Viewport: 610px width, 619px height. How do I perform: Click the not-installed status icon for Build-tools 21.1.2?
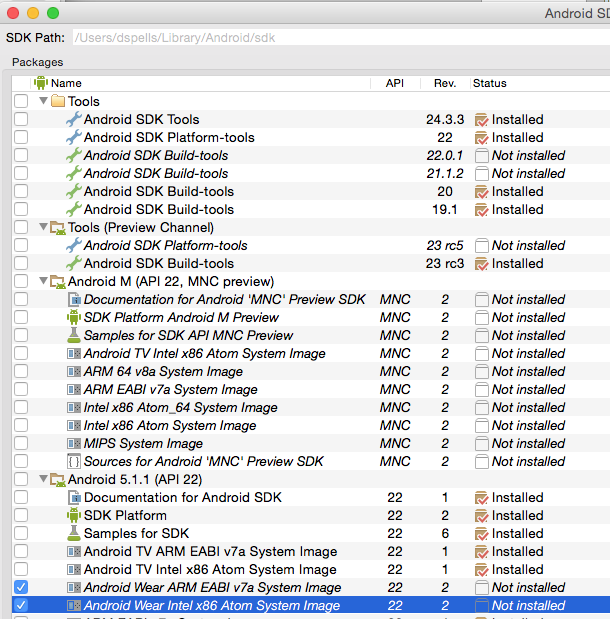click(x=481, y=174)
